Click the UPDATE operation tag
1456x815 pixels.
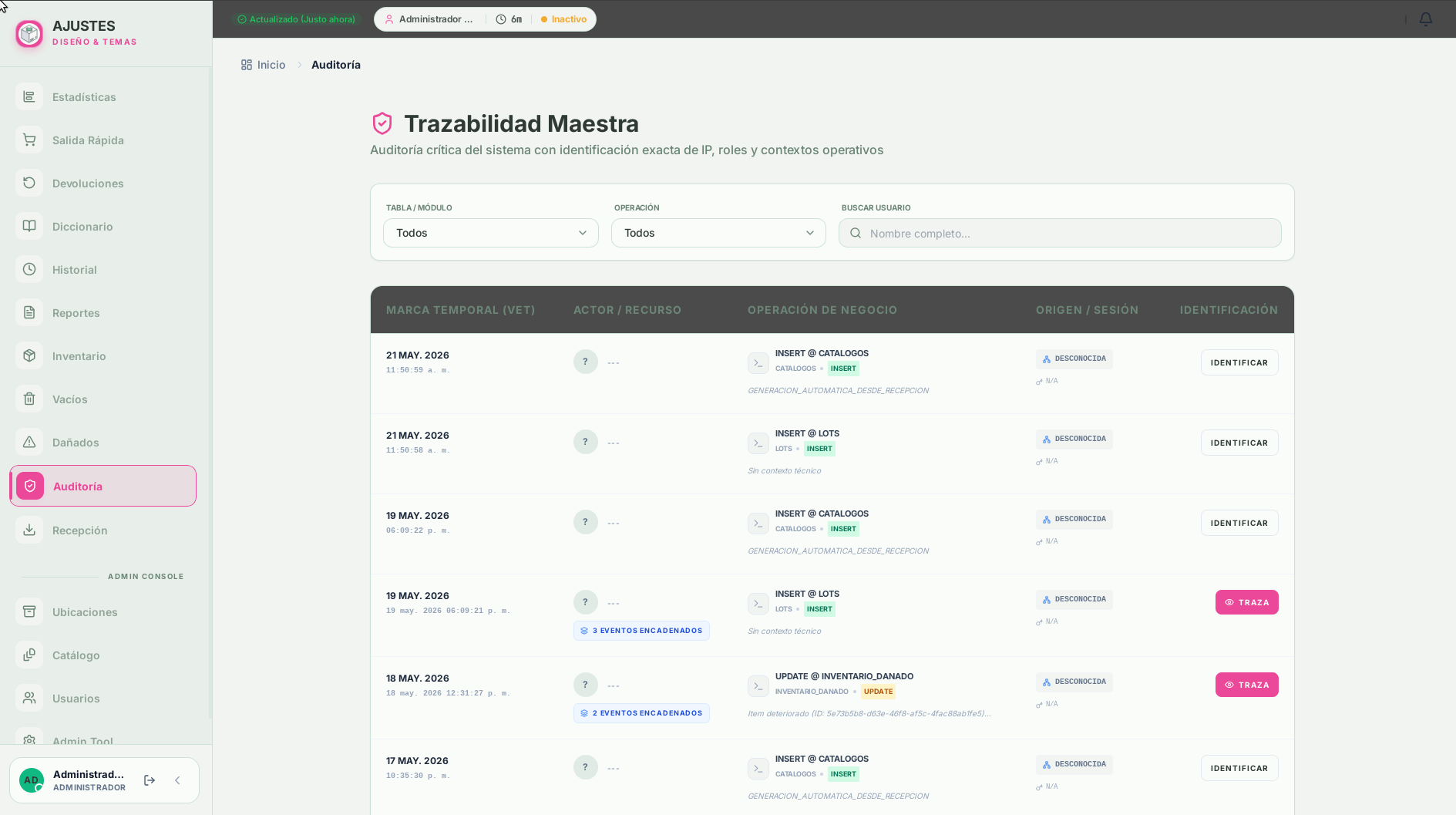pyautogui.click(x=878, y=692)
